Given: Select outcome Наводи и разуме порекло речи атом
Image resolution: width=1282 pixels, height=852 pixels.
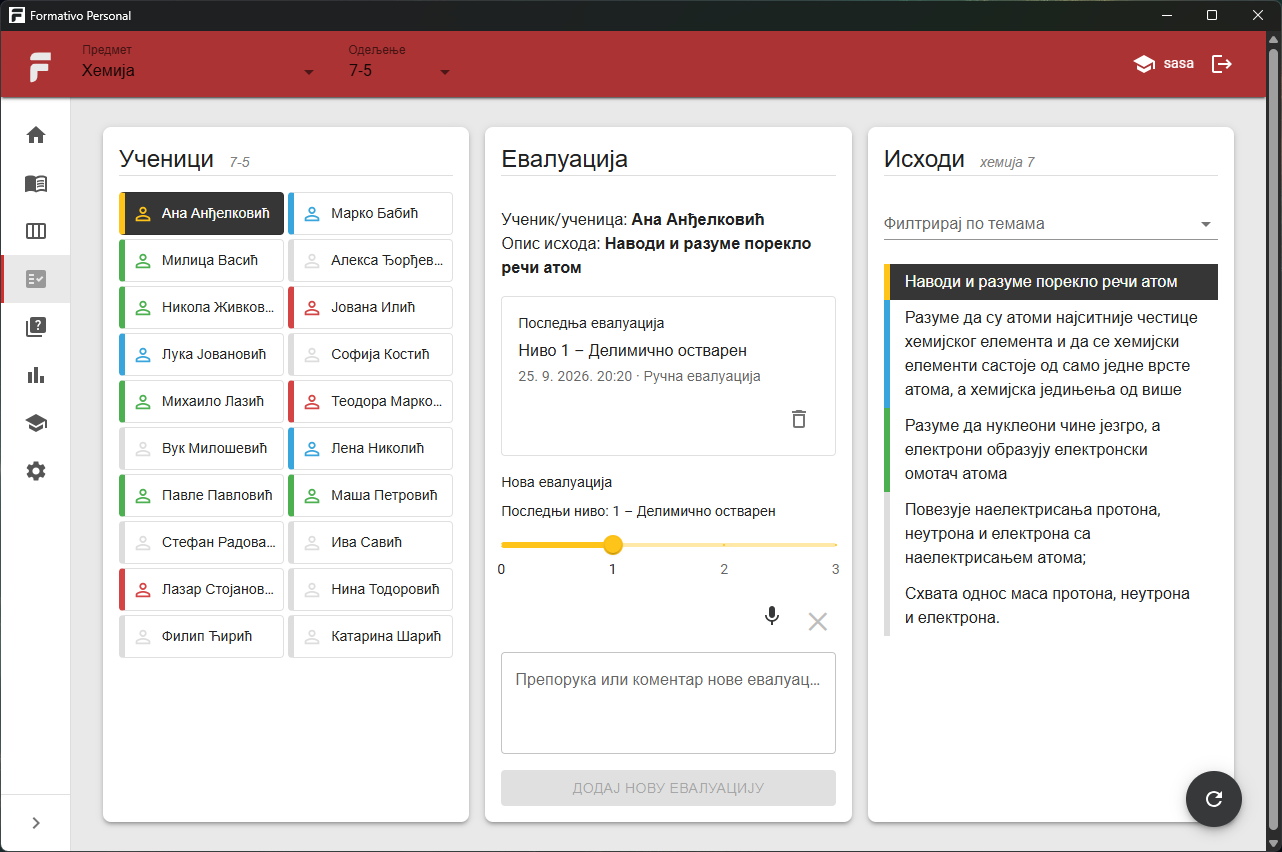Looking at the screenshot, I should [x=1051, y=282].
